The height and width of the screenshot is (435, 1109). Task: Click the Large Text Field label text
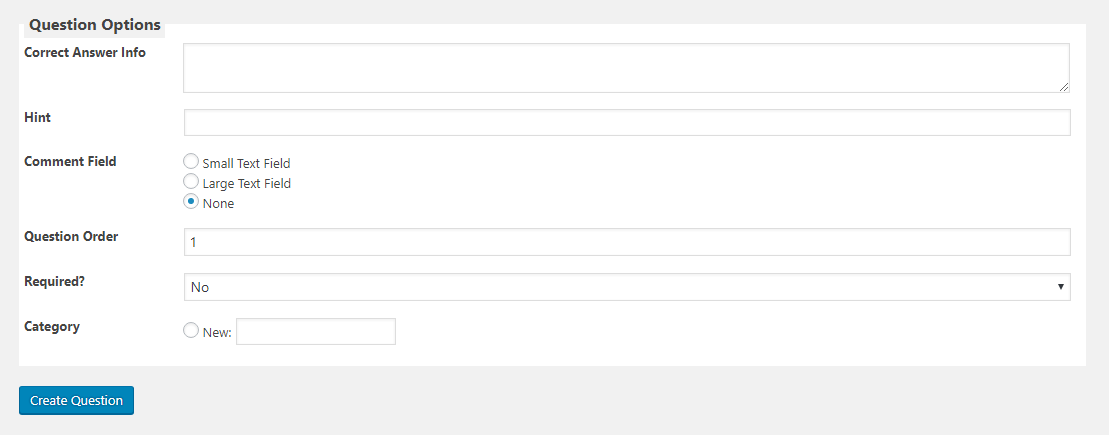click(246, 184)
